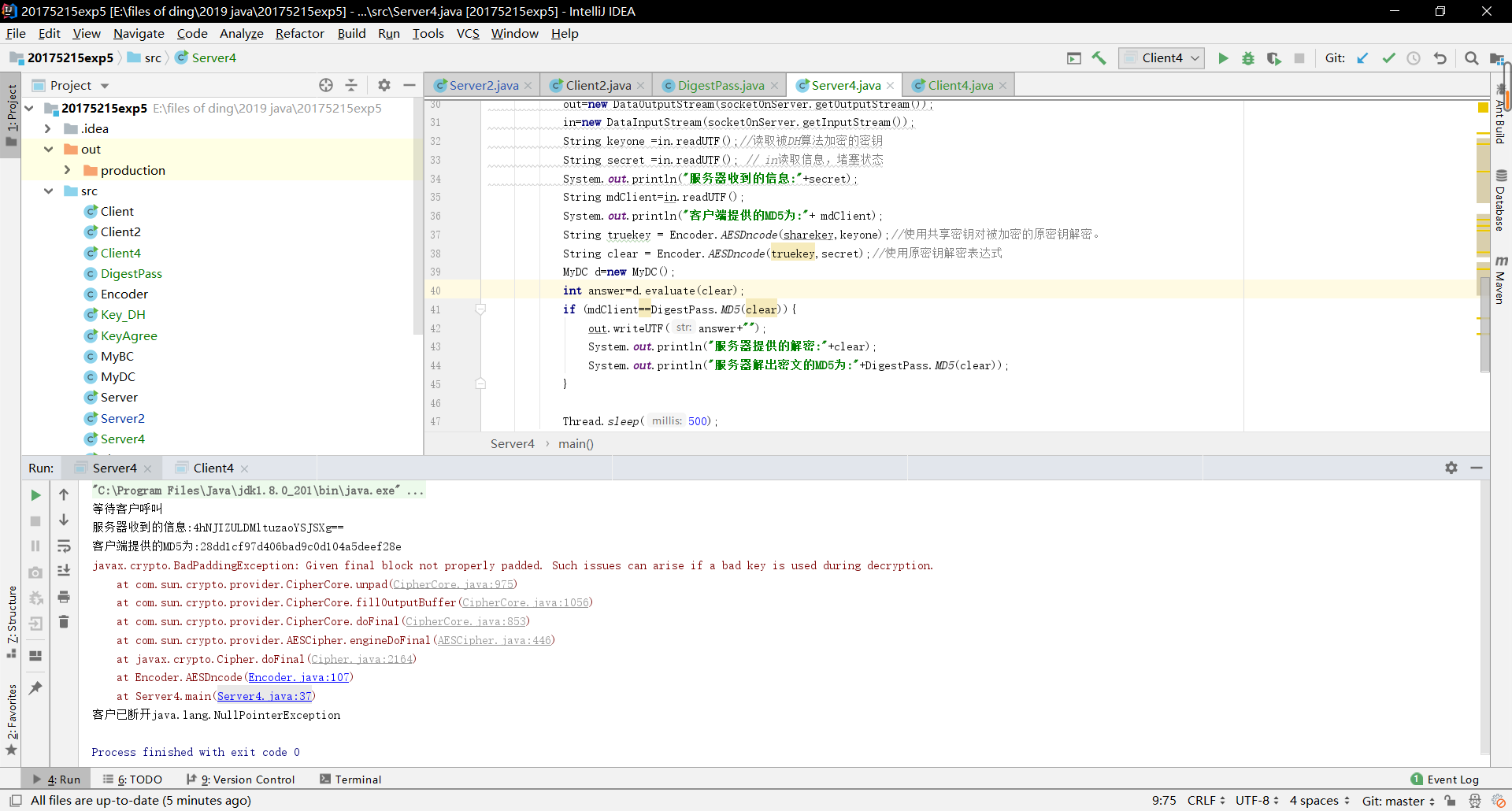Commit changes with the green check icon
This screenshot has height=811, width=1512.
[x=1388, y=58]
